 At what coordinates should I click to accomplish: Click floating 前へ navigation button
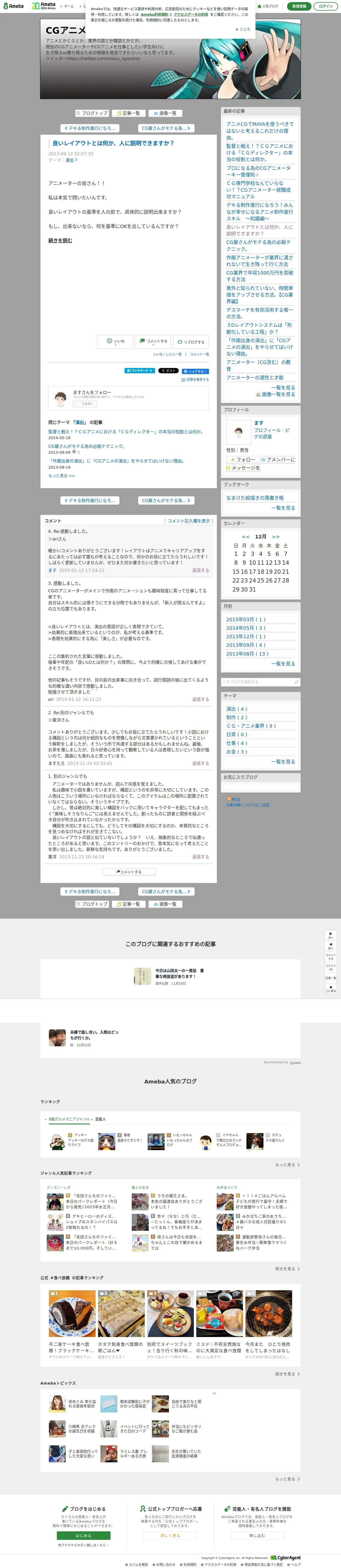[331, 946]
